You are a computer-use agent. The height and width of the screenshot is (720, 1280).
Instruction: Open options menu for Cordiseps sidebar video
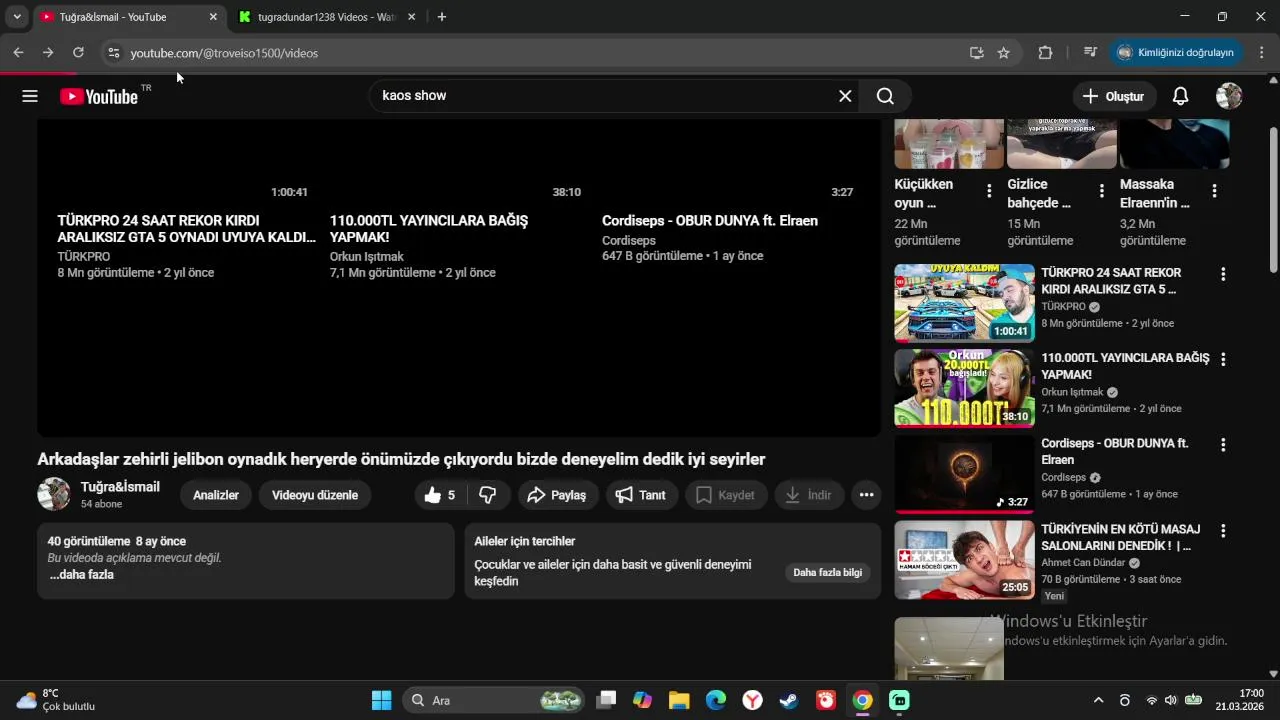coord(1222,445)
